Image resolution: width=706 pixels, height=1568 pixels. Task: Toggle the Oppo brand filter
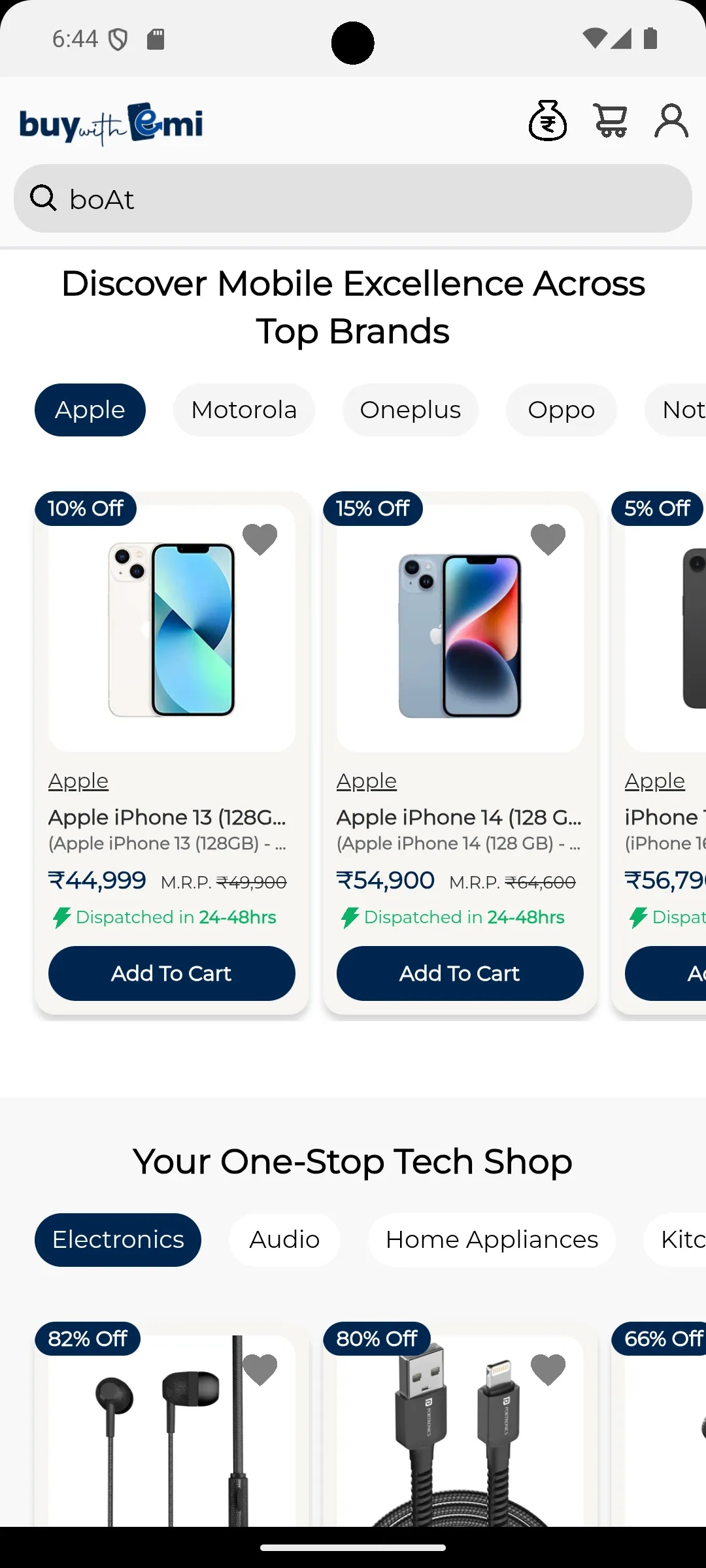click(x=561, y=410)
